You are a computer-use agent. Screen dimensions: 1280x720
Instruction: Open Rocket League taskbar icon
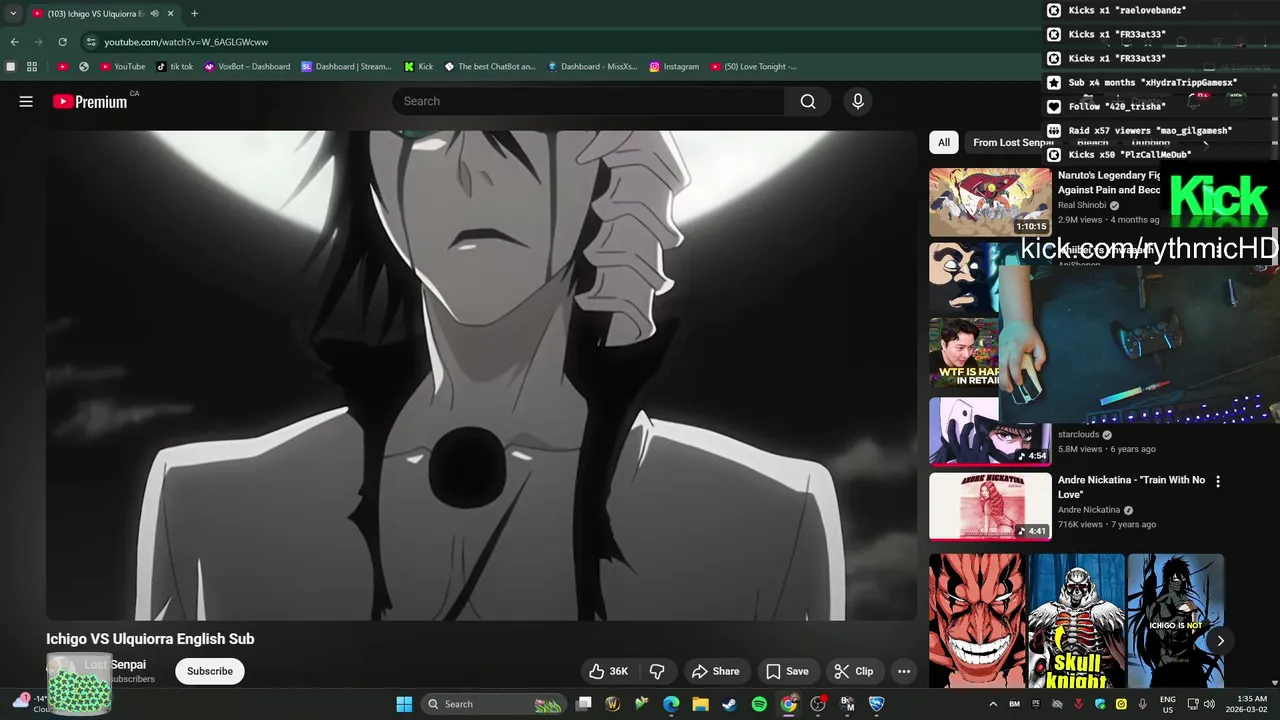tap(876, 704)
